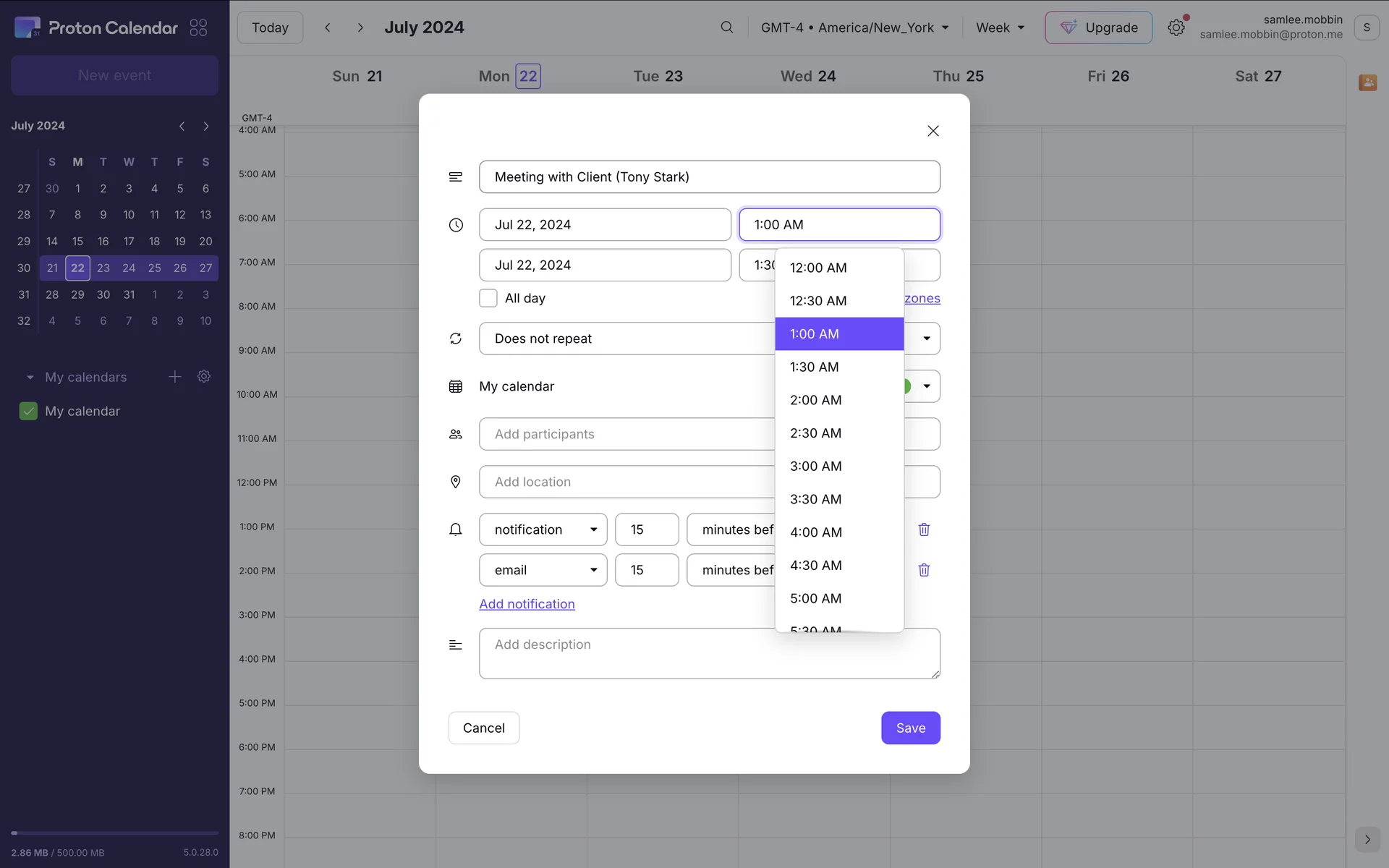Click the search magnifier icon
The width and height of the screenshot is (1389, 868).
[x=726, y=27]
